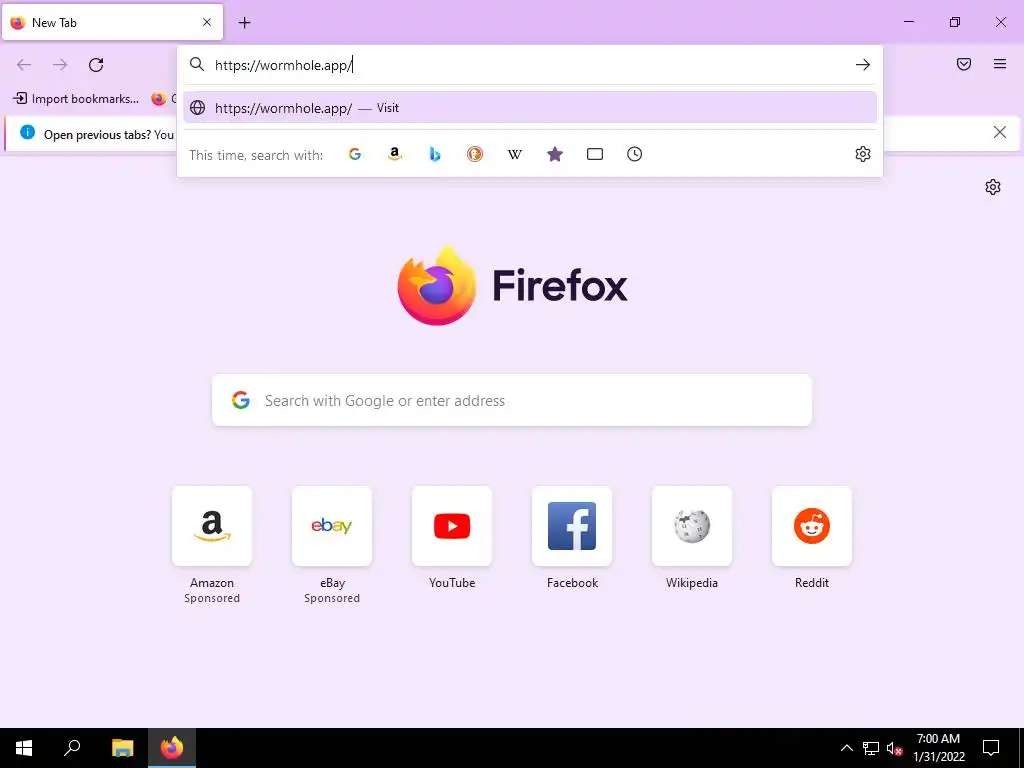Open the Action Center notifications
The height and width of the screenshot is (768, 1024).
coord(991,748)
